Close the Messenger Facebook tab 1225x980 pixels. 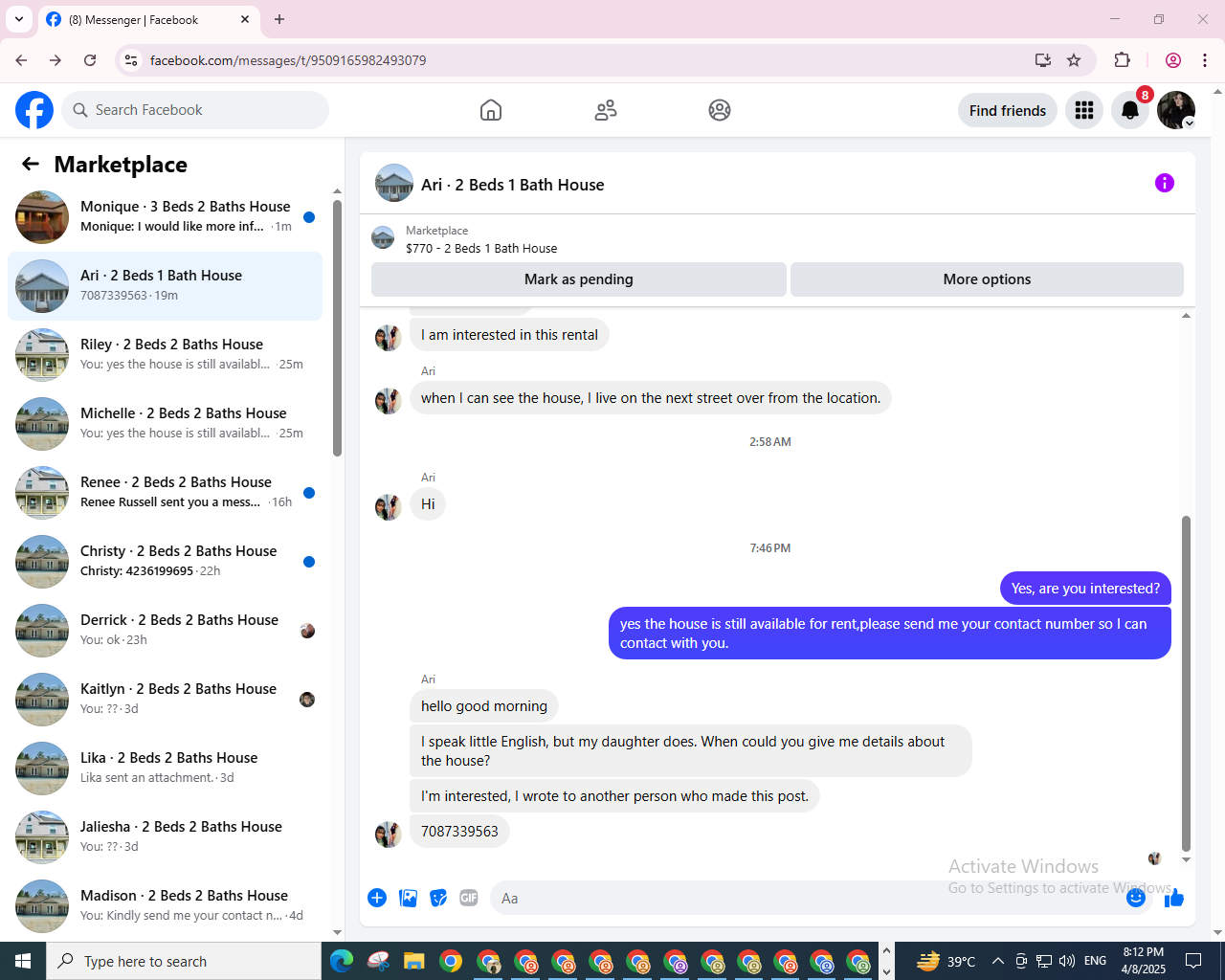coord(245,19)
